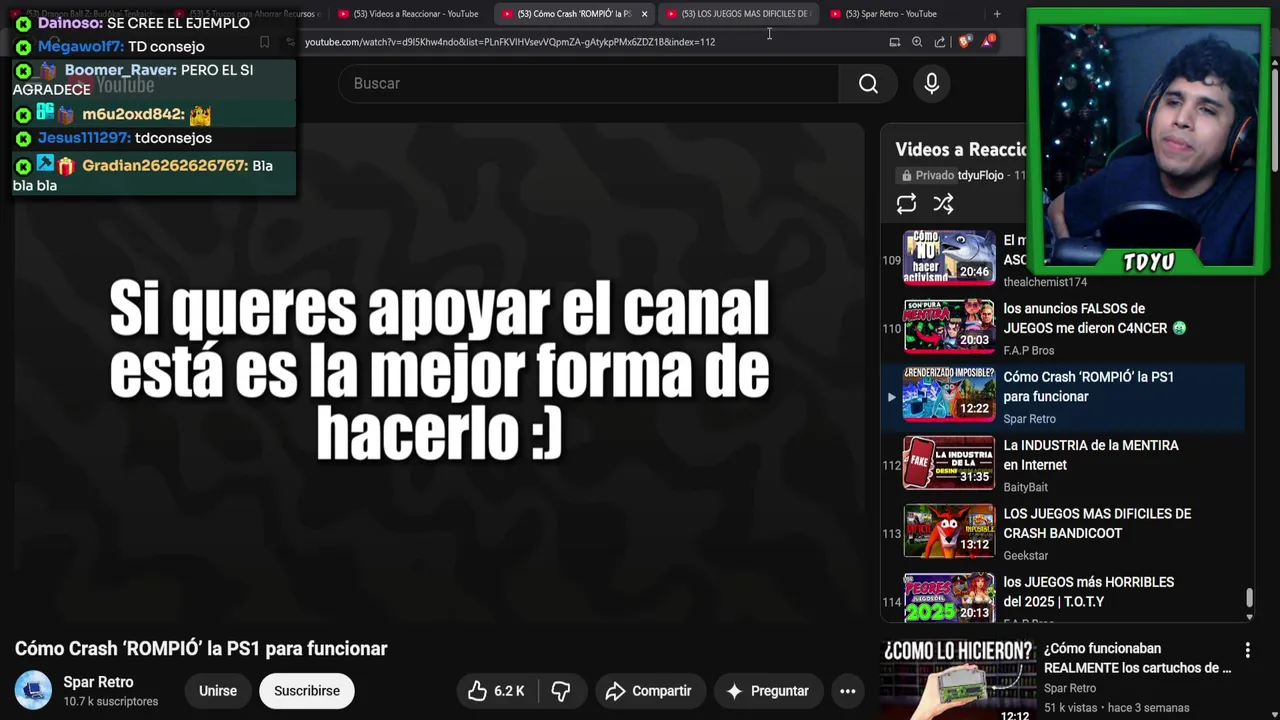Screen dimensions: 1280x720
Task: Click the zoom magnifier icon in address bar
Action: coord(917,42)
